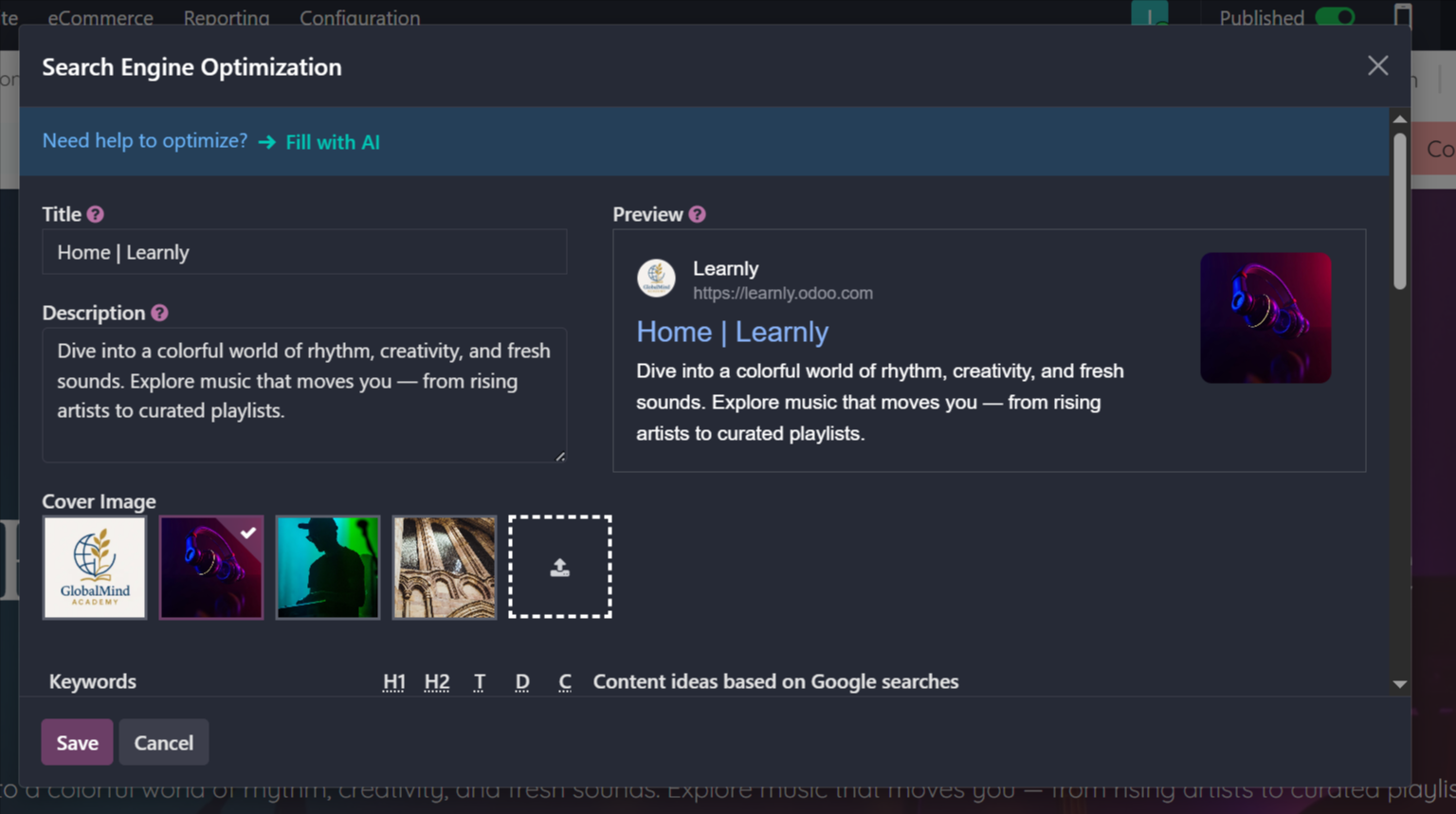Save the SEO settings

(77, 742)
